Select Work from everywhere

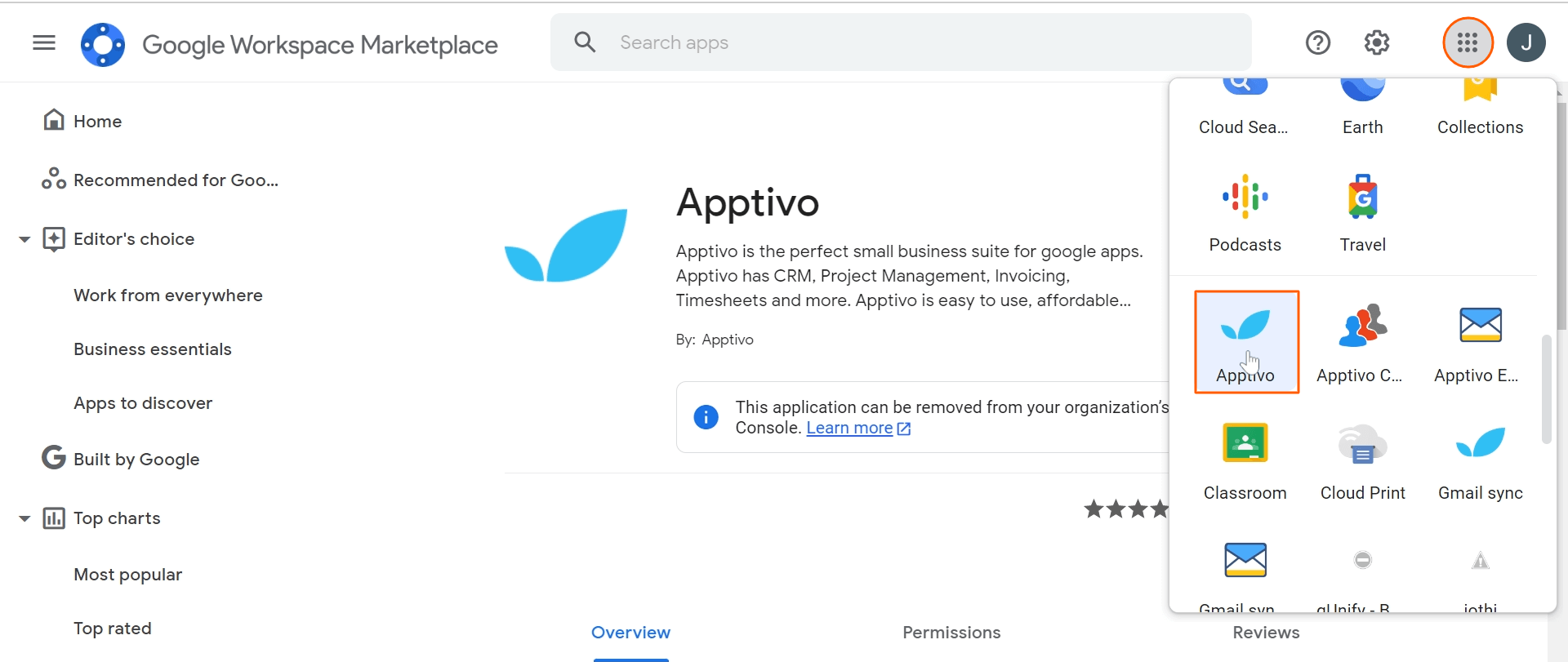tap(168, 295)
